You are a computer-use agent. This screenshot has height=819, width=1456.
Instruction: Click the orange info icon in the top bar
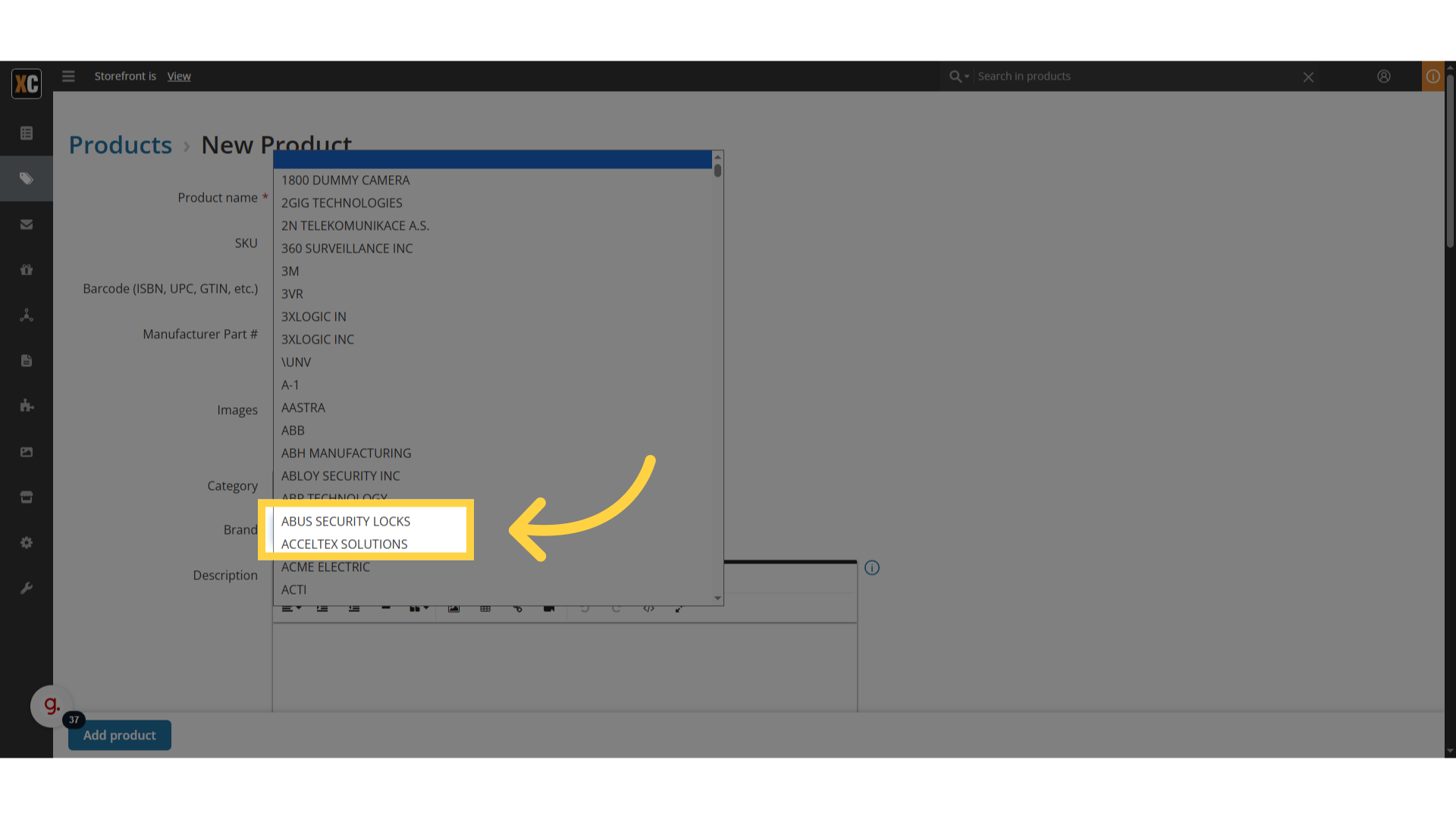pyautogui.click(x=1432, y=77)
